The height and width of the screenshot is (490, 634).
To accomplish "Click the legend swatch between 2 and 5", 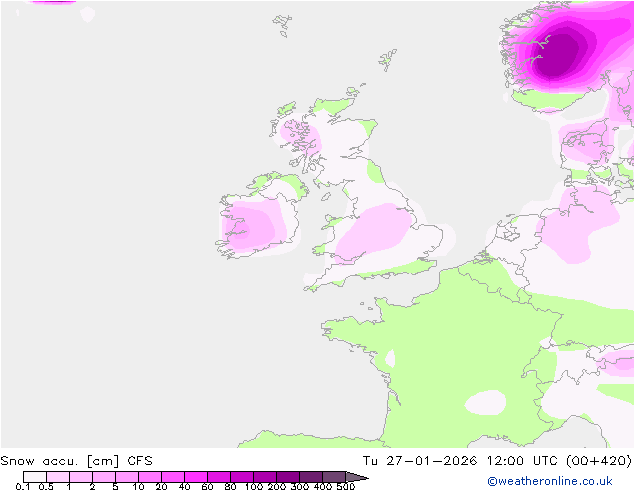I will 104,477.
